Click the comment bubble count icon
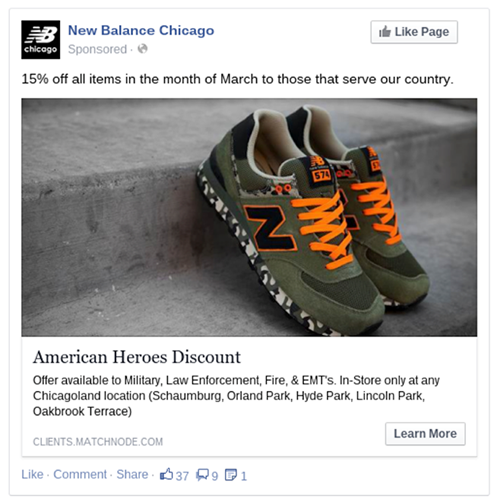 [x=202, y=474]
